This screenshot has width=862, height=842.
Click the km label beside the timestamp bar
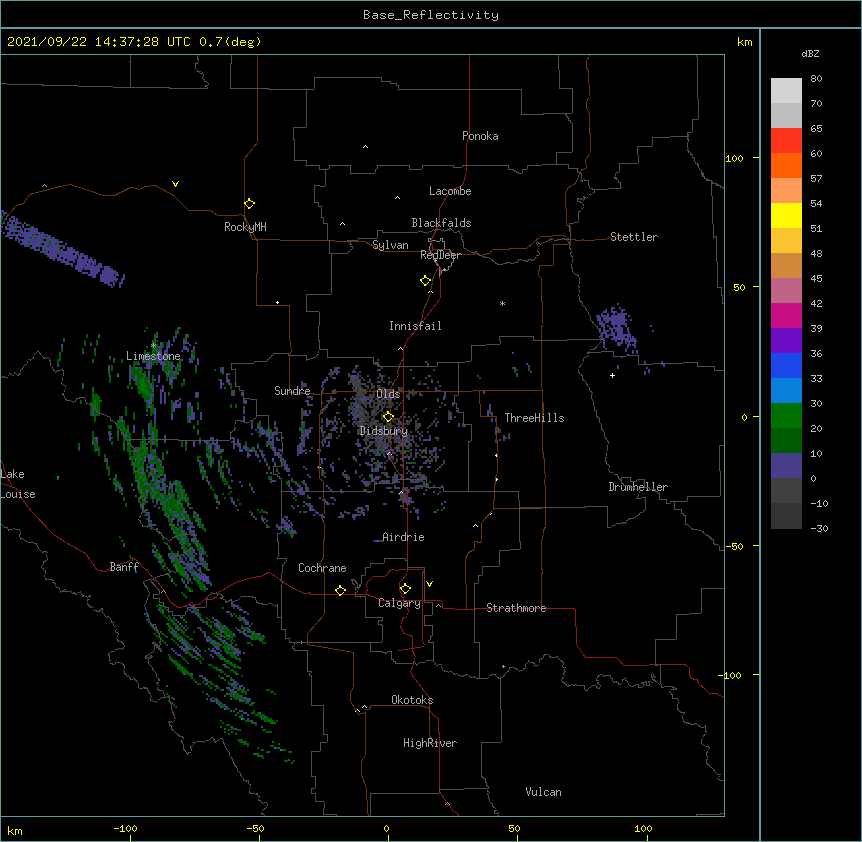tap(744, 42)
